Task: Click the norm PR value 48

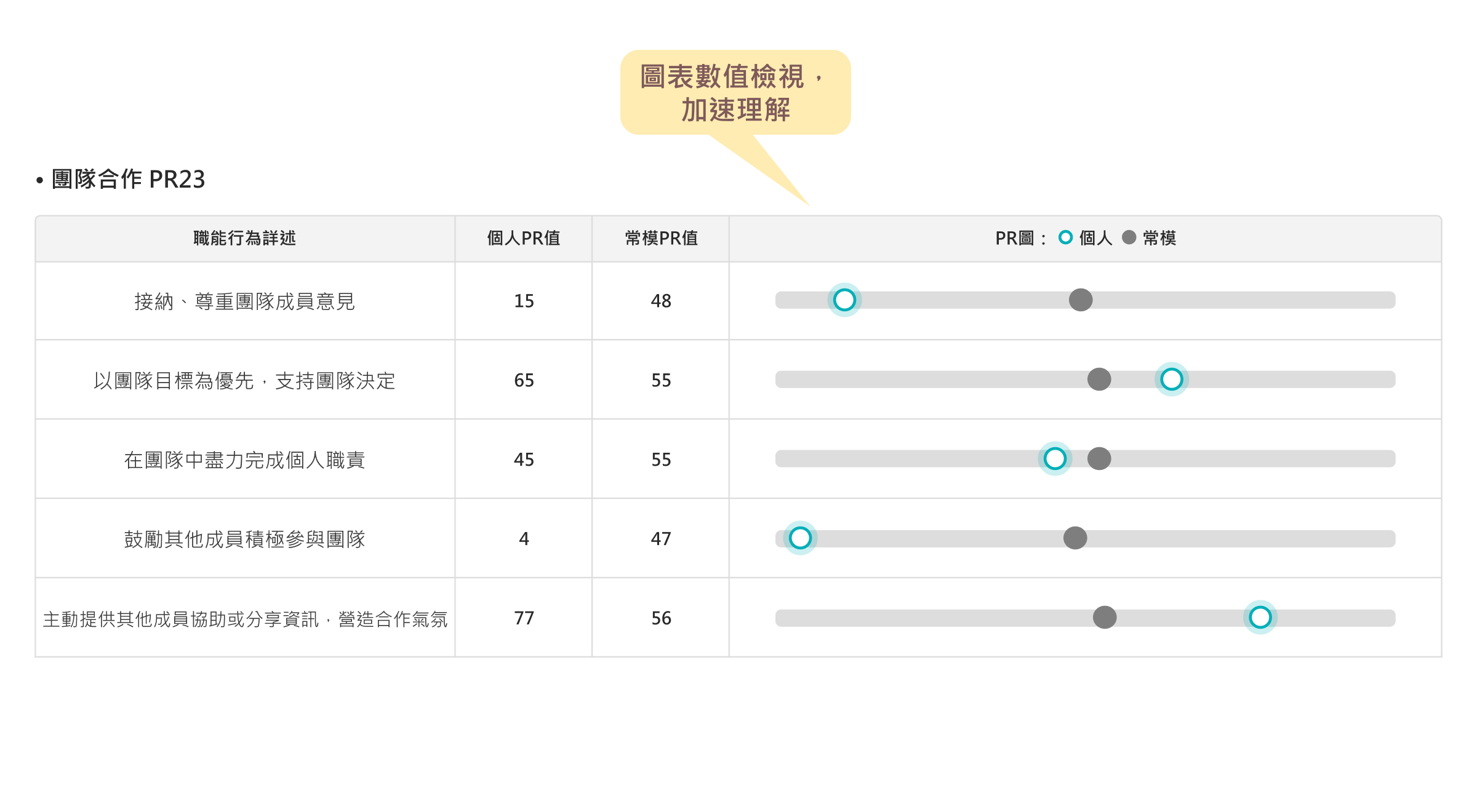Action: tap(661, 301)
